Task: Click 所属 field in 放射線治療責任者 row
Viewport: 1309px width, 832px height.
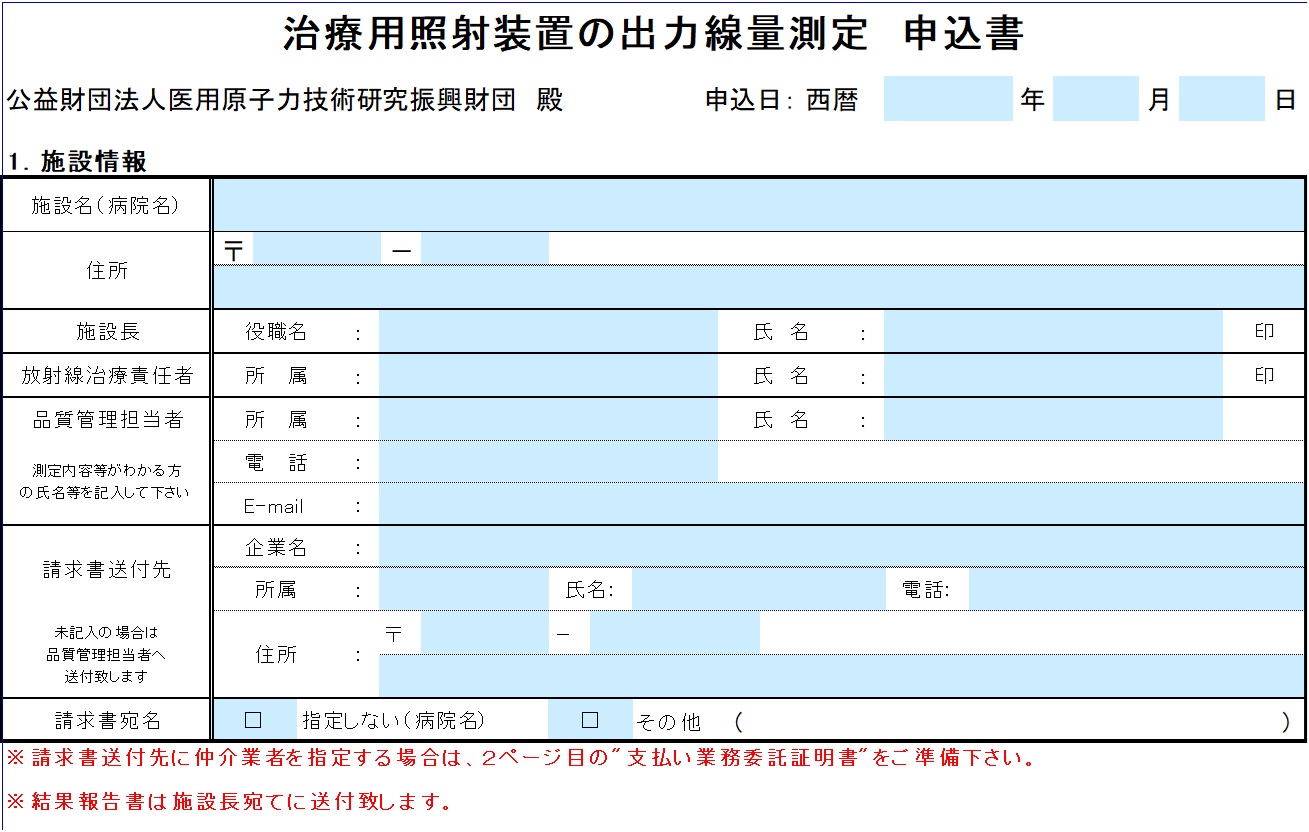Action: pos(548,376)
